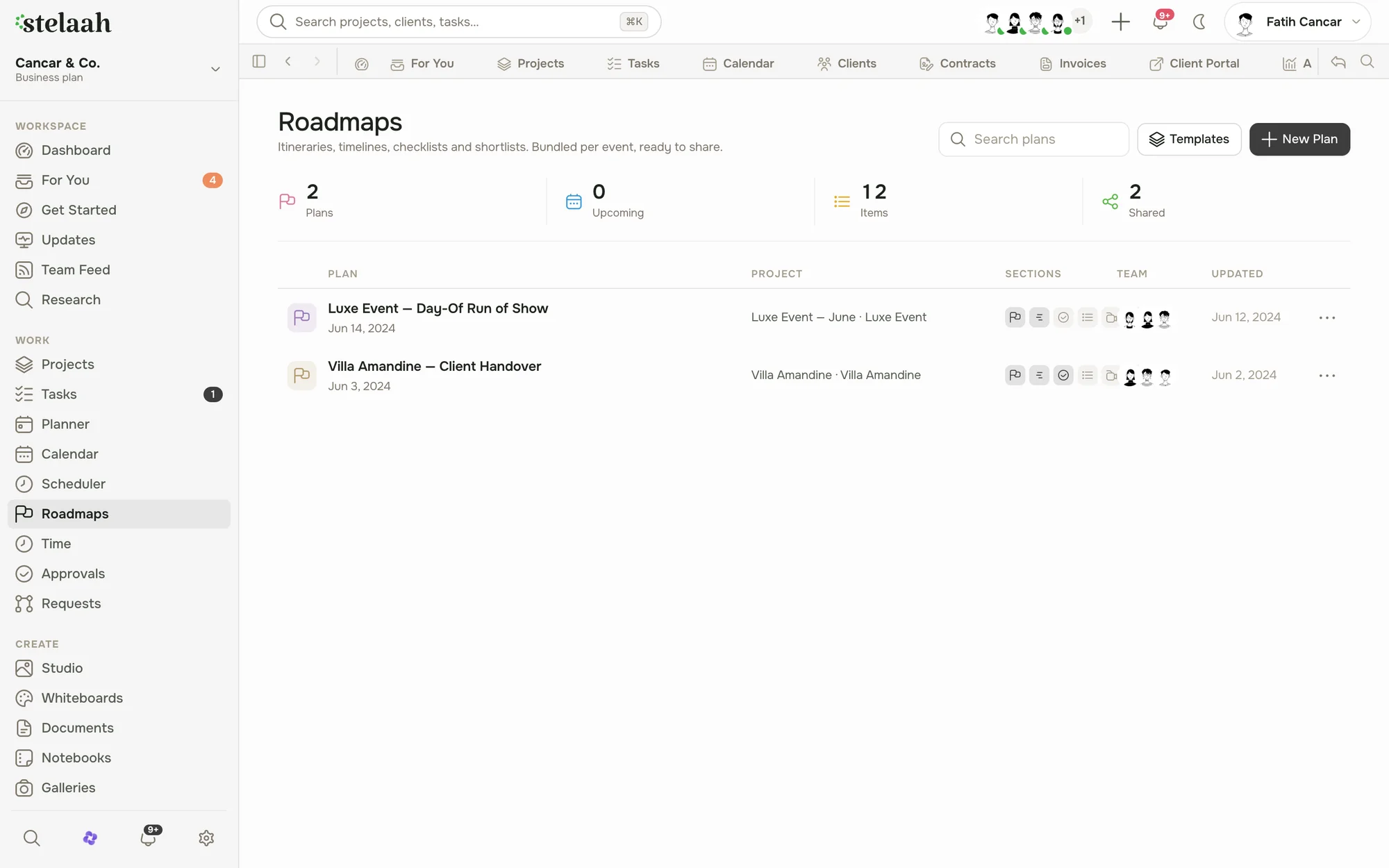This screenshot has width=1389, height=868.
Task: Click the New Plan button
Action: point(1299,139)
